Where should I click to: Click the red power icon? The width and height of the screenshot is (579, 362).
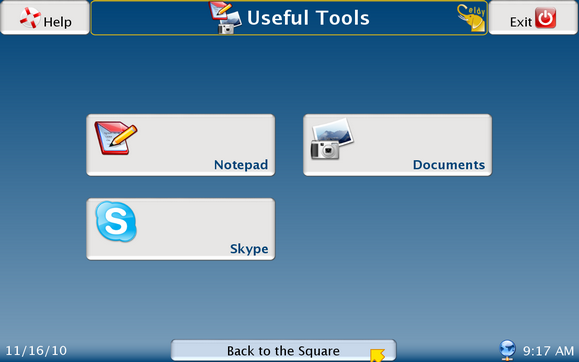point(545,18)
